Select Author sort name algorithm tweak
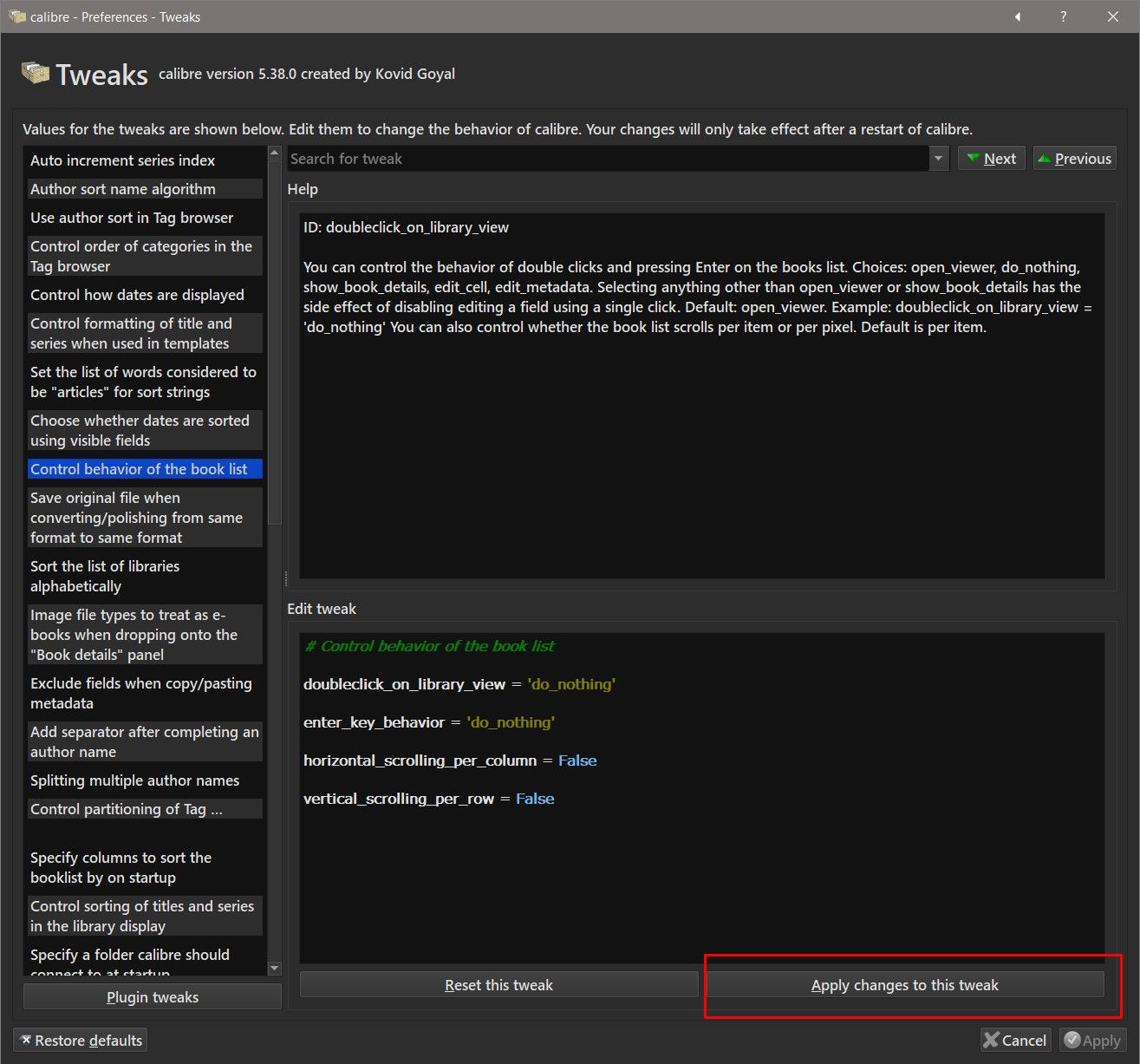Image resolution: width=1140 pixels, height=1064 pixels. click(145, 189)
